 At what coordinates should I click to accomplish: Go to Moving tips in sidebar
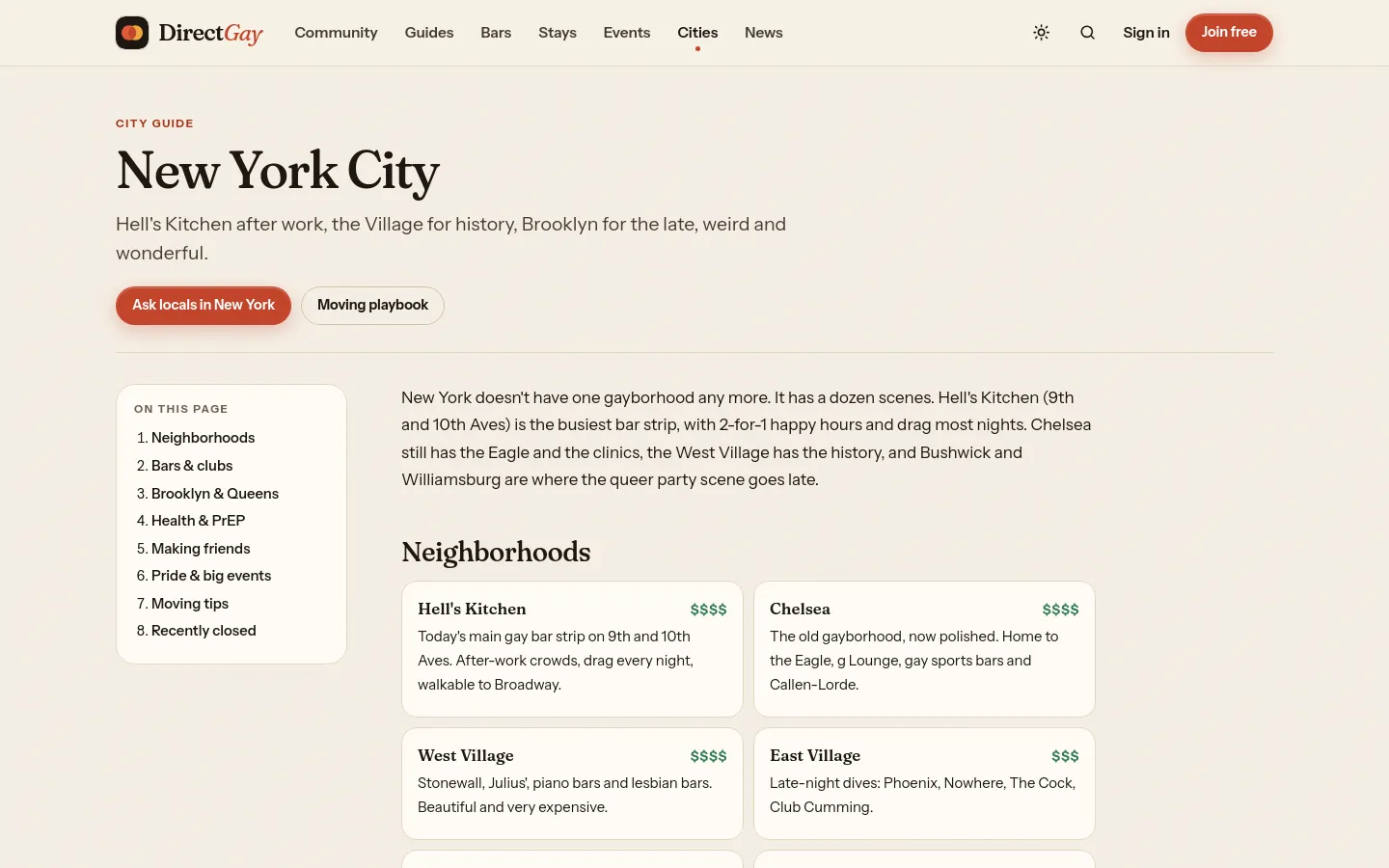190,604
